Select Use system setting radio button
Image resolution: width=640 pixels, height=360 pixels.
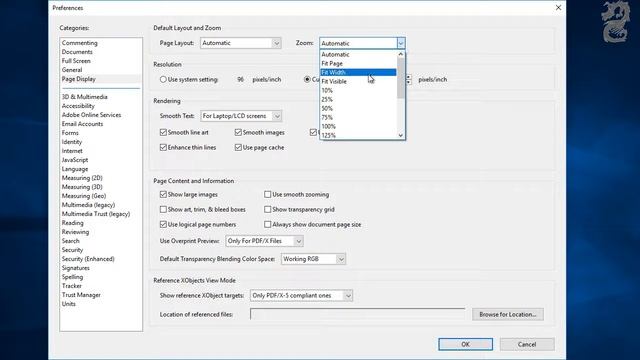[x=163, y=80]
